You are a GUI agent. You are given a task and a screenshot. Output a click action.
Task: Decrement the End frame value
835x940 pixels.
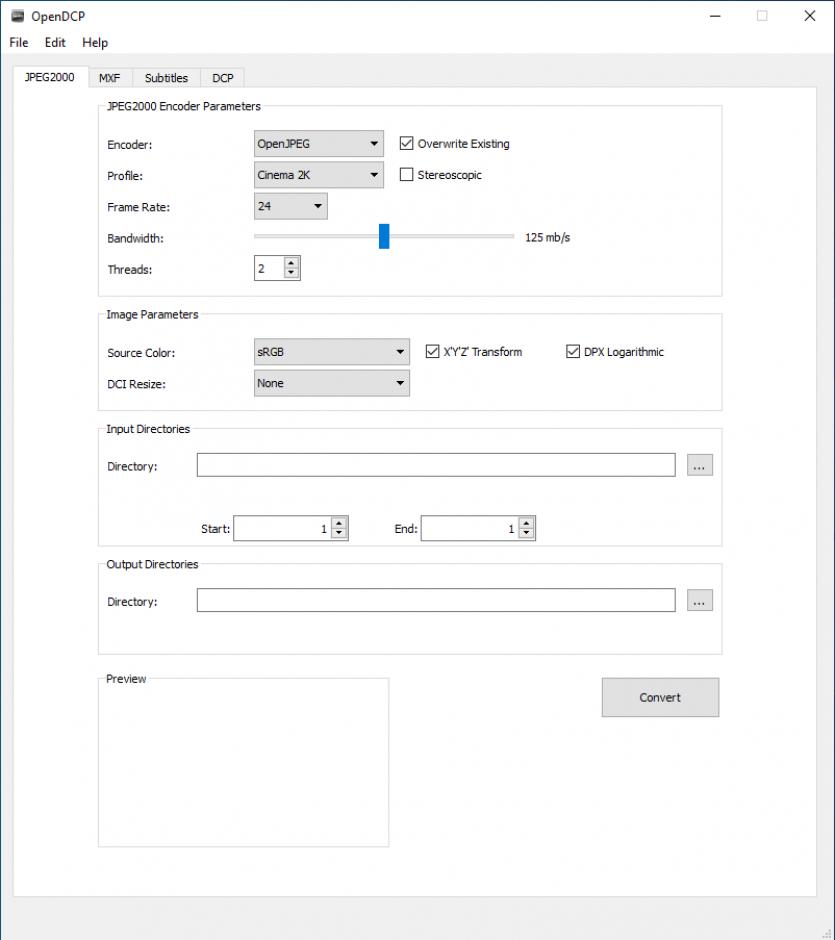pos(527,534)
